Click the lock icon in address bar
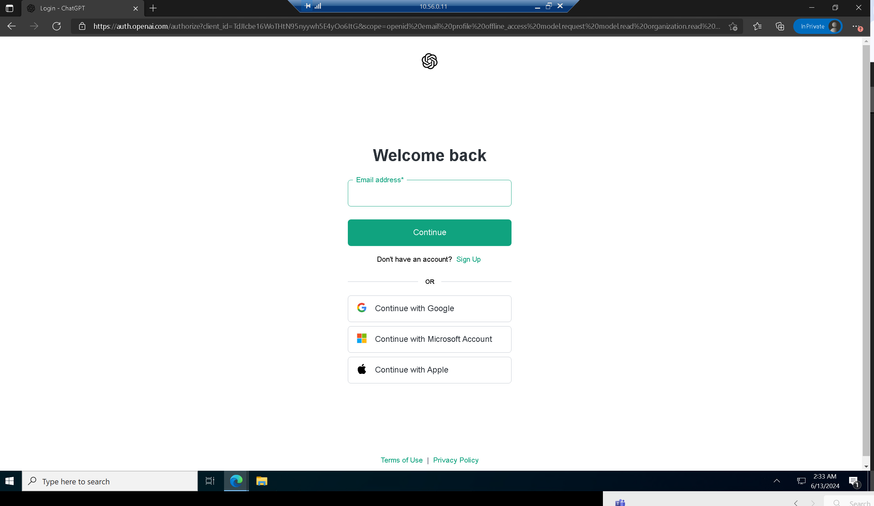Screen dimensions: 874x506 pos(82,26)
